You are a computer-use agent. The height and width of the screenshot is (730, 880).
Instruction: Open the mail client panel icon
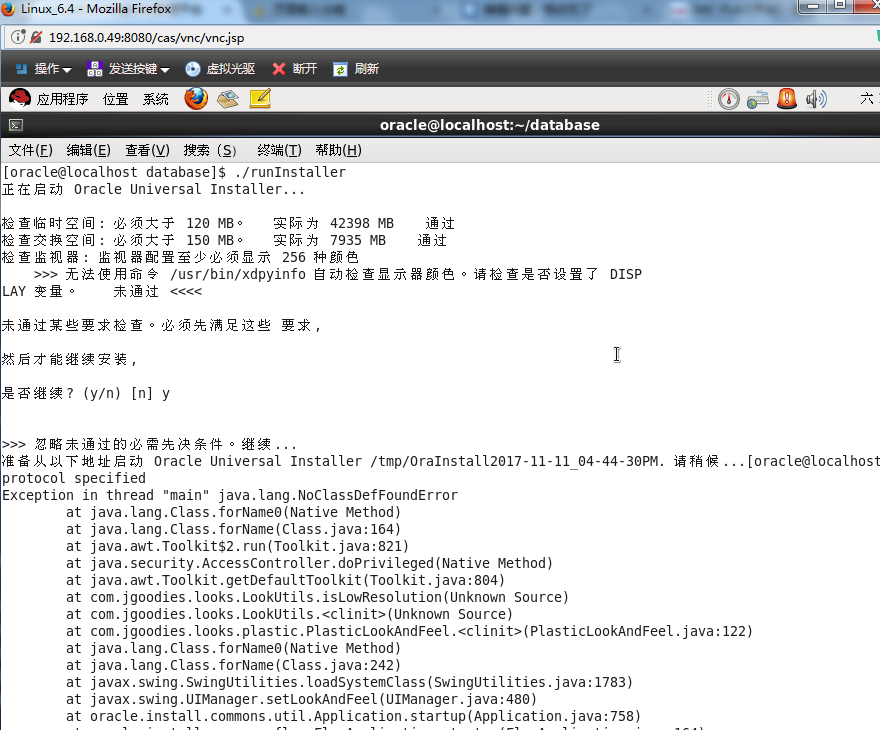point(228,99)
